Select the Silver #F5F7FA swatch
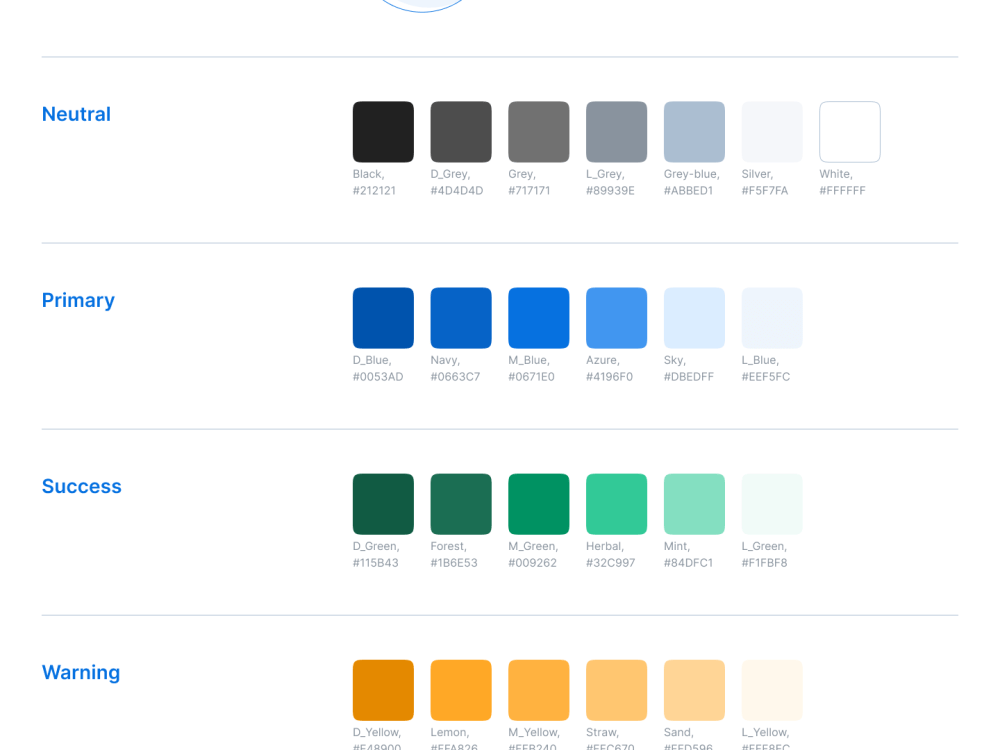 772,131
